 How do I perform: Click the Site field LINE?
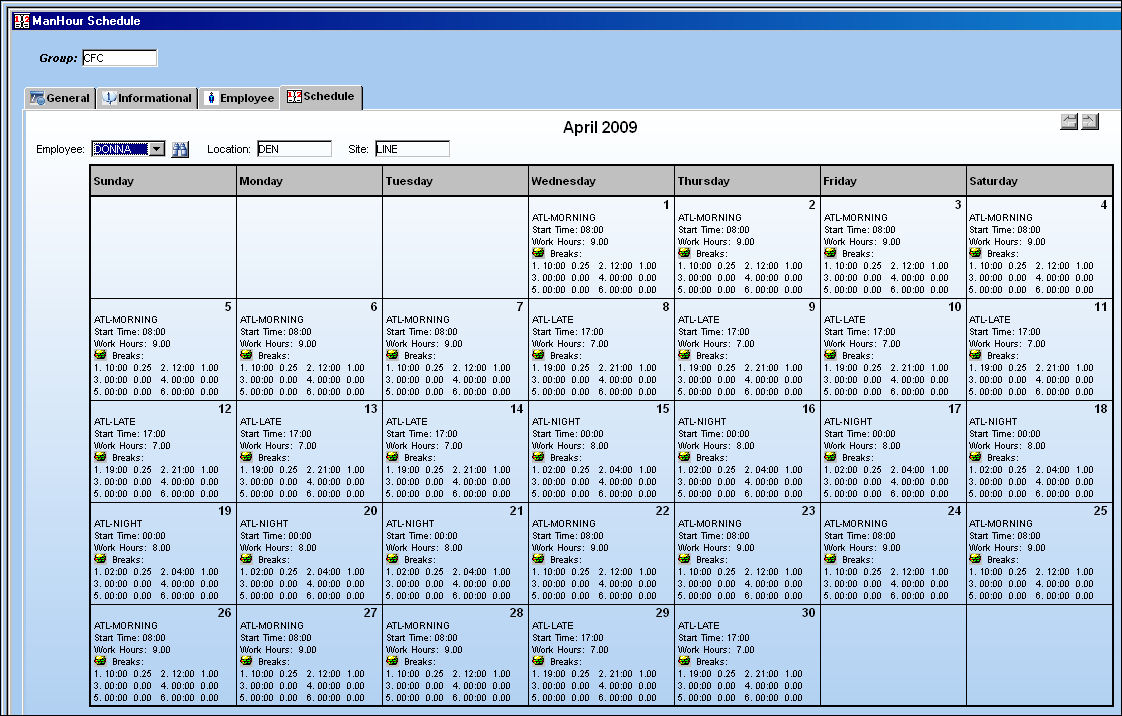point(412,149)
